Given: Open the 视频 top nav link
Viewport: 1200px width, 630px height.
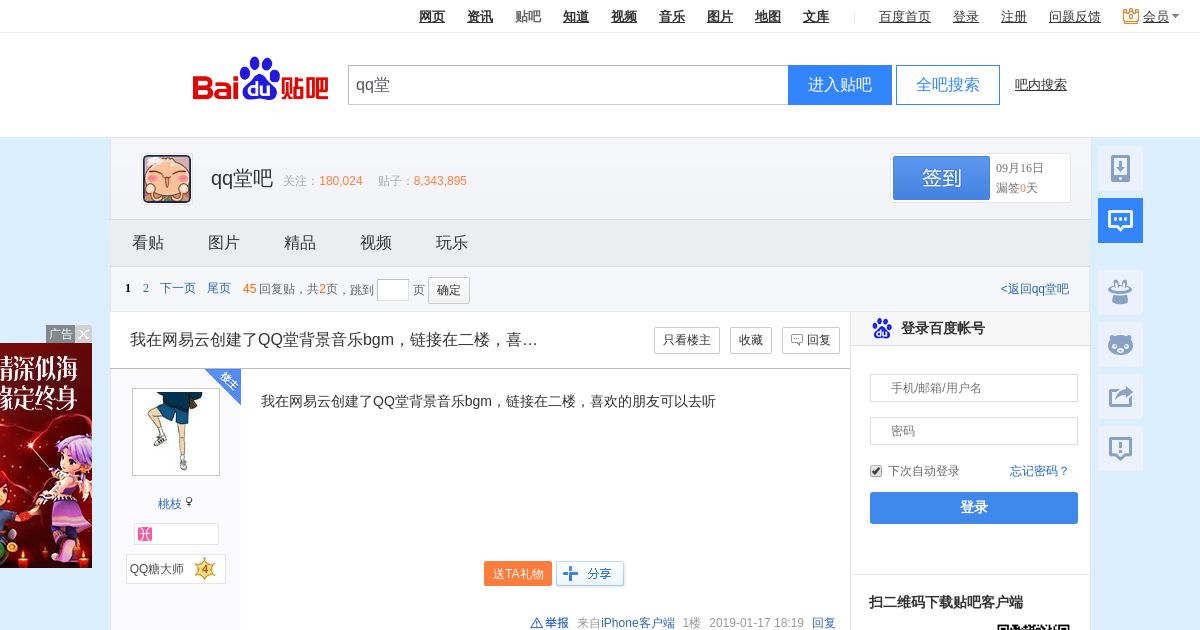Looking at the screenshot, I should (x=624, y=16).
